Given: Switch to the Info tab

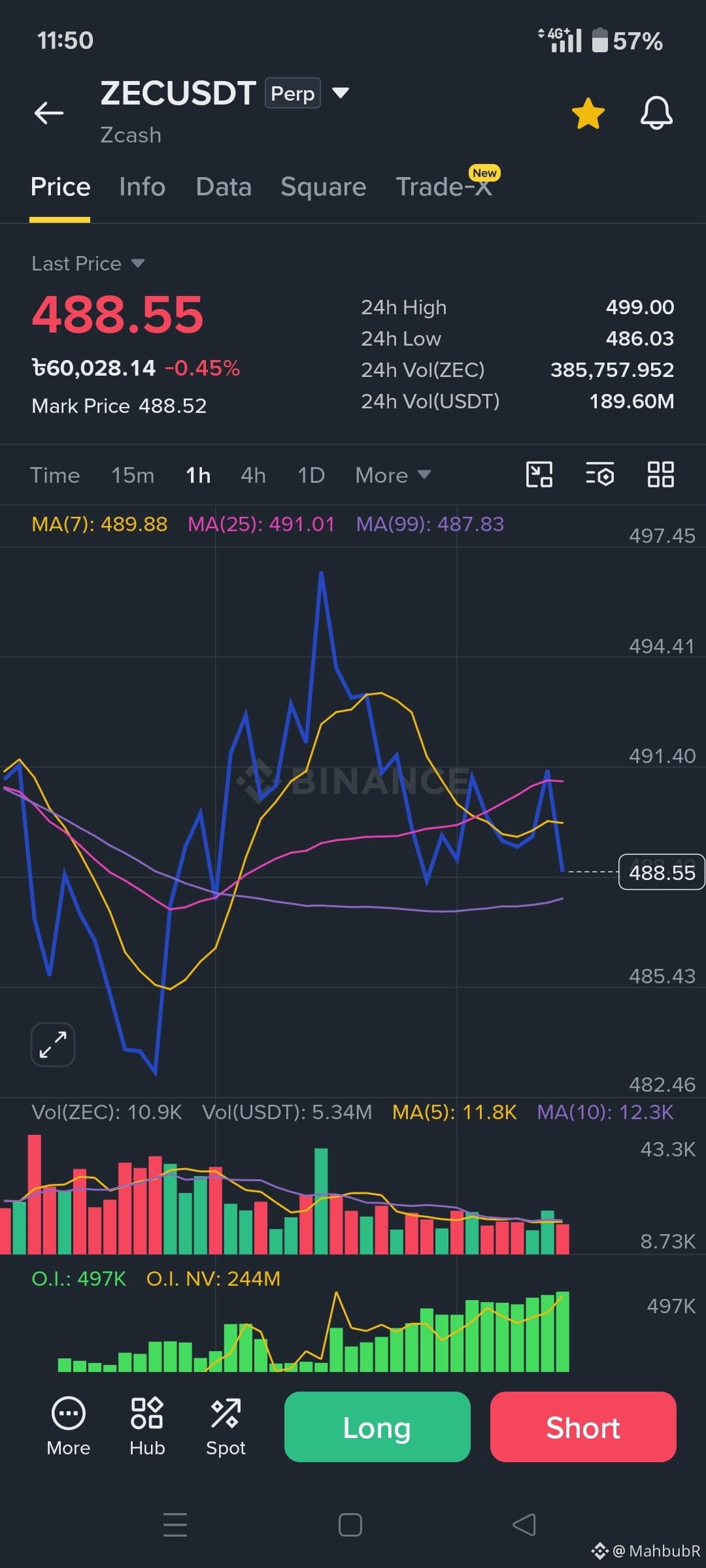Looking at the screenshot, I should (142, 187).
